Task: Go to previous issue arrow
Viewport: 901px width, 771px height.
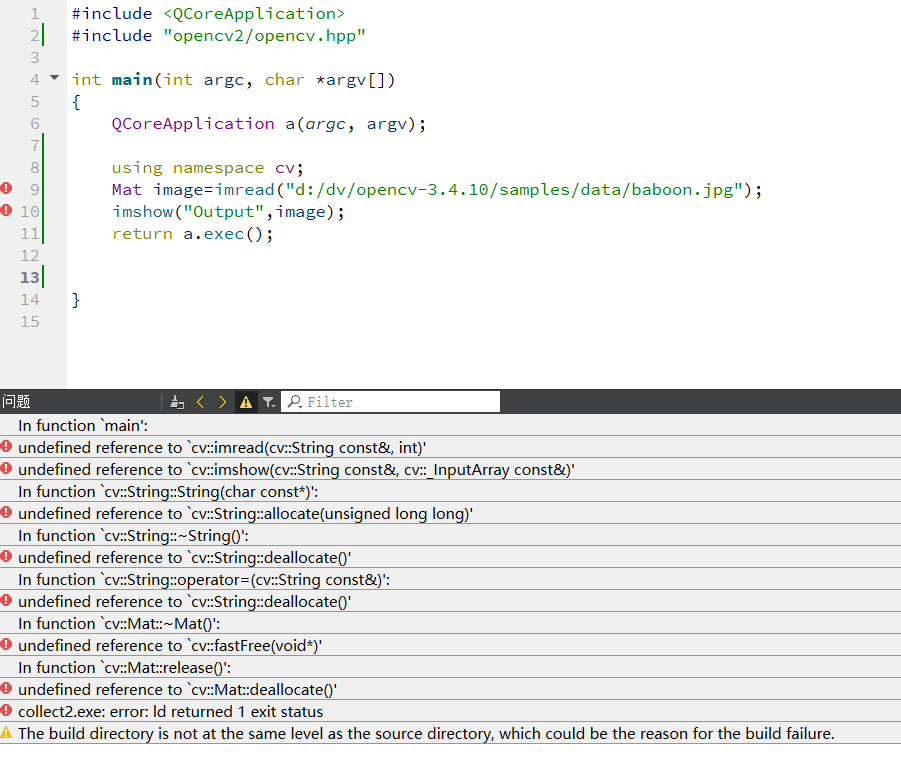Action: click(201, 402)
